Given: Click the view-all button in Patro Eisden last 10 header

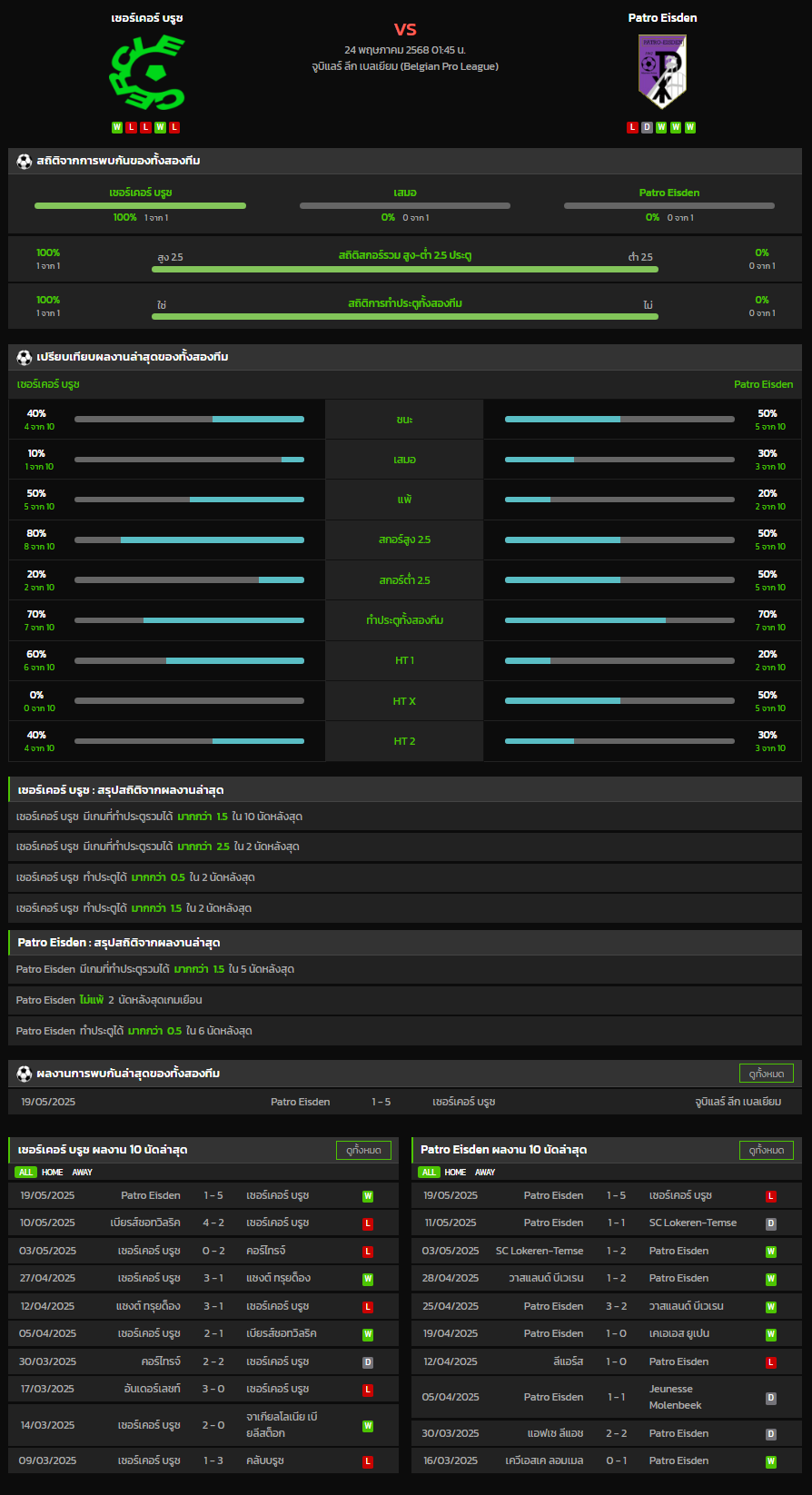Looking at the screenshot, I should (x=767, y=1150).
